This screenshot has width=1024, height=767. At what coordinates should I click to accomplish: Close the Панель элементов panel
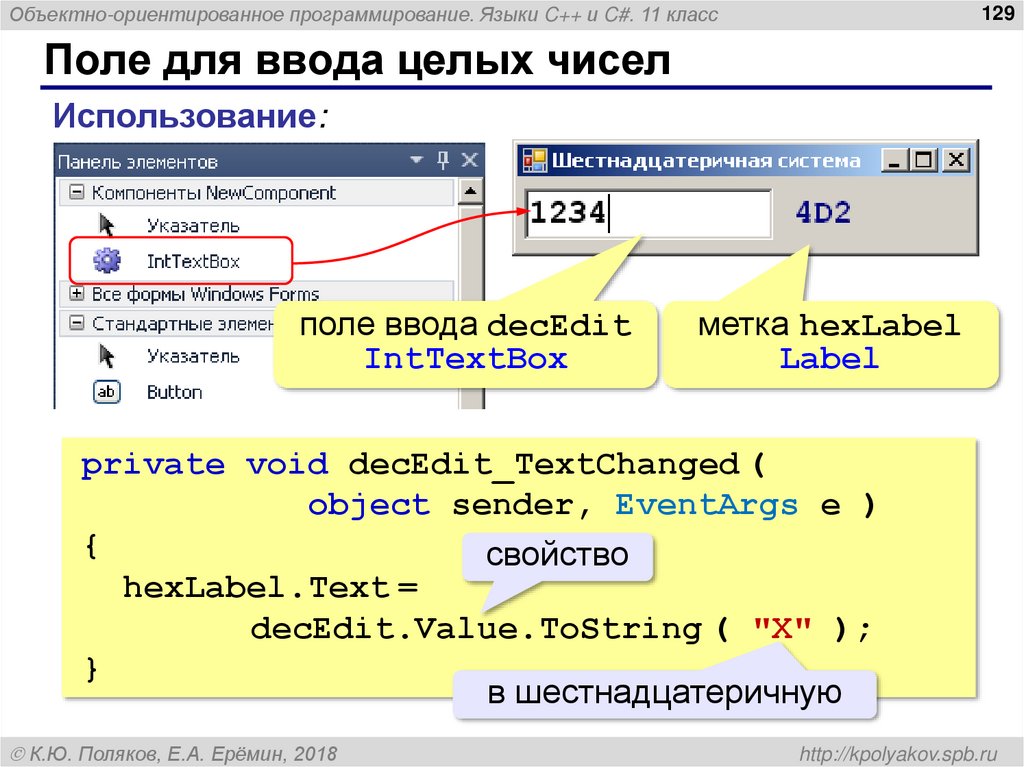tap(470, 160)
